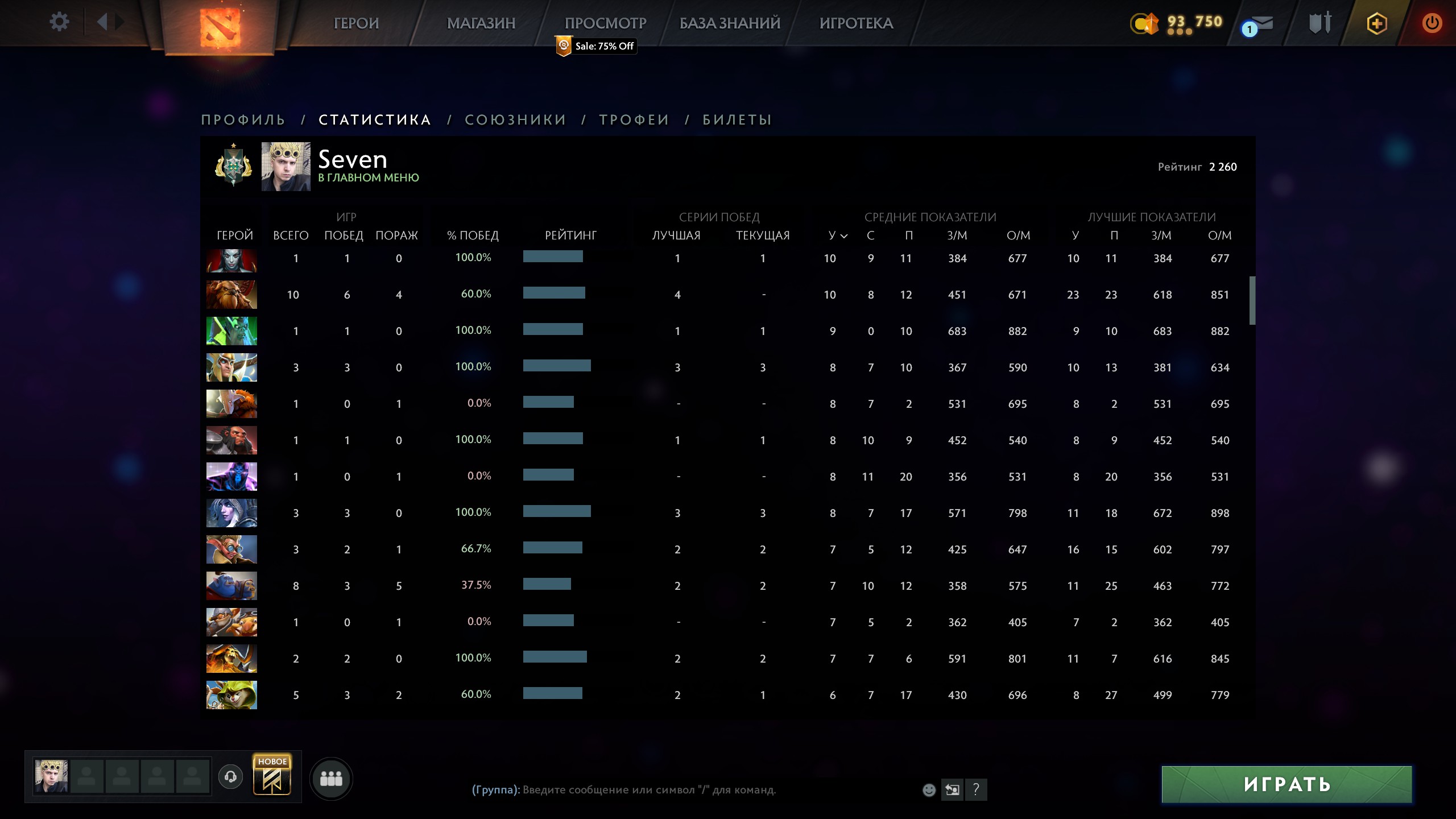Switch to the БИЛЕТЫ tab

click(x=737, y=119)
